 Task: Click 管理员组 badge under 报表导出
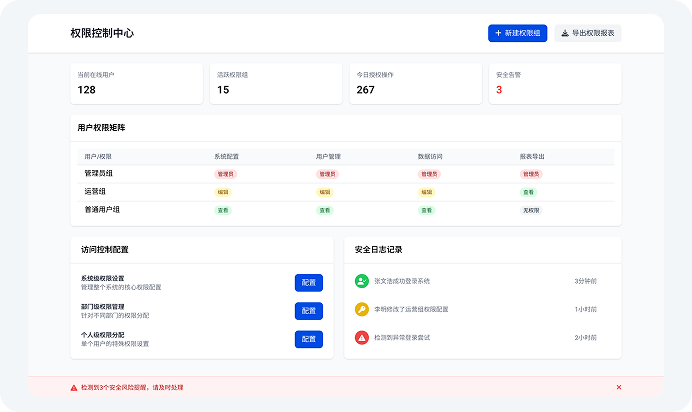pos(531,174)
